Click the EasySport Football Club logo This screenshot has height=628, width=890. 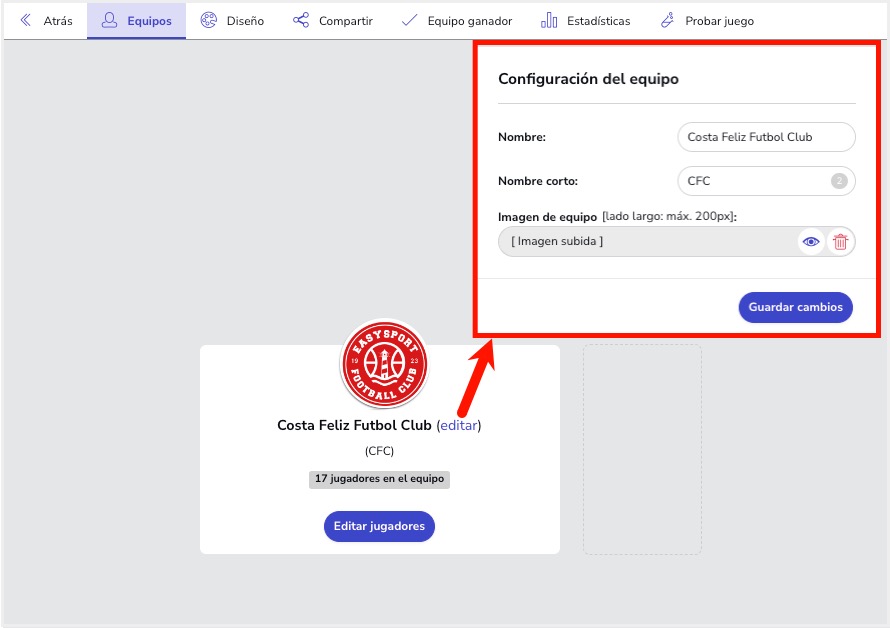click(x=384, y=364)
